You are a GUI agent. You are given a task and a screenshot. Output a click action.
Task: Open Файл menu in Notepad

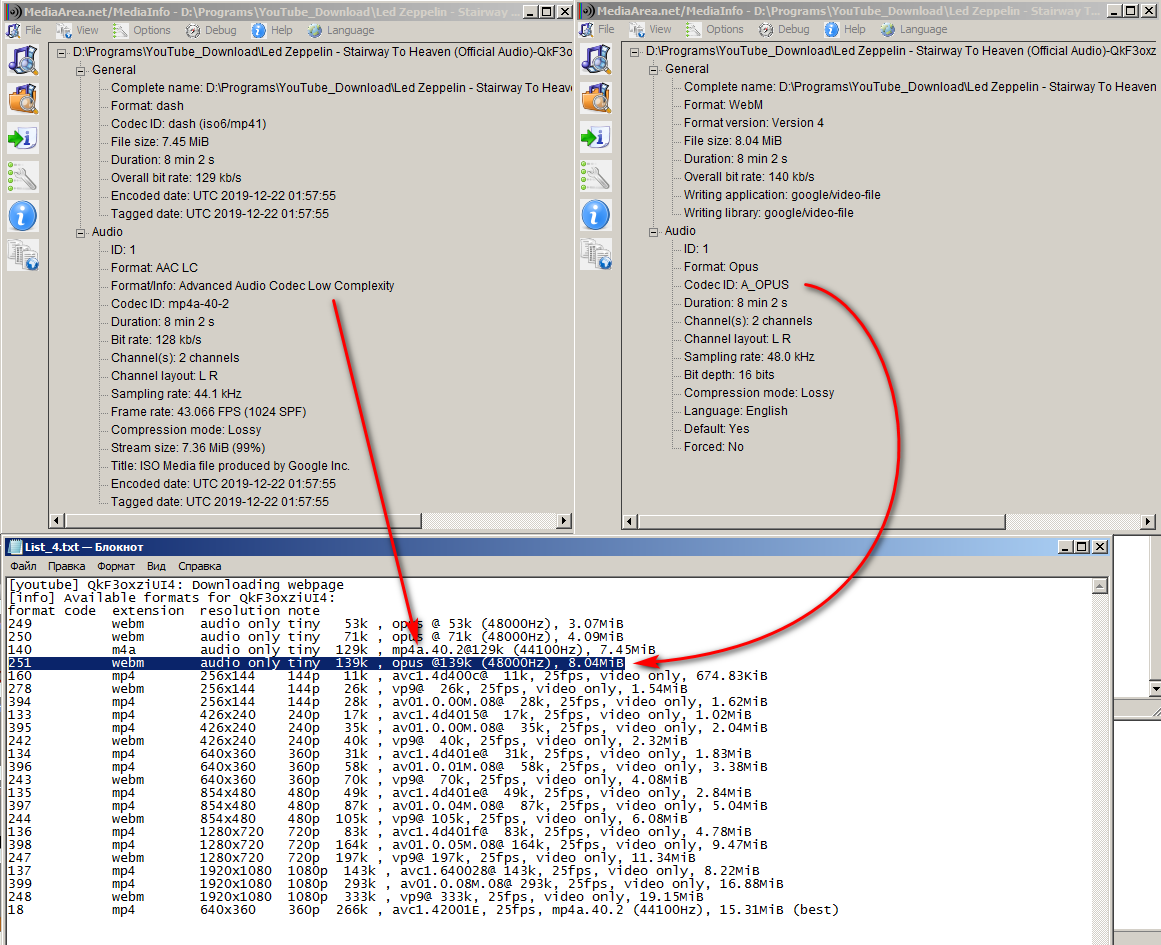tap(23, 566)
